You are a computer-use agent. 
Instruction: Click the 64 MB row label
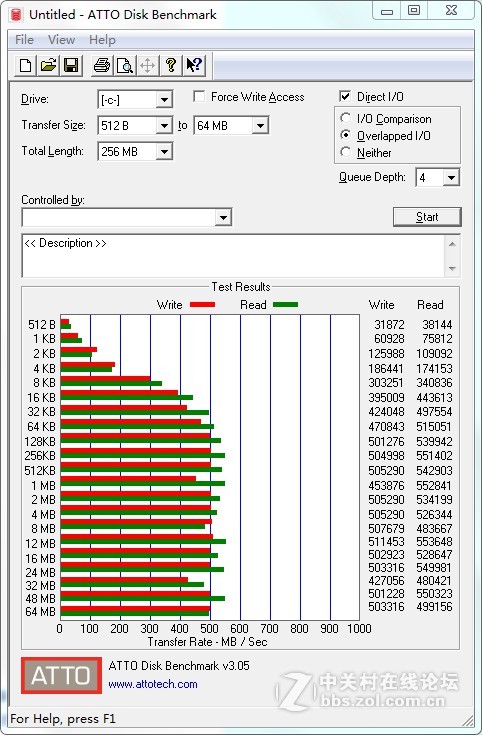click(40, 612)
